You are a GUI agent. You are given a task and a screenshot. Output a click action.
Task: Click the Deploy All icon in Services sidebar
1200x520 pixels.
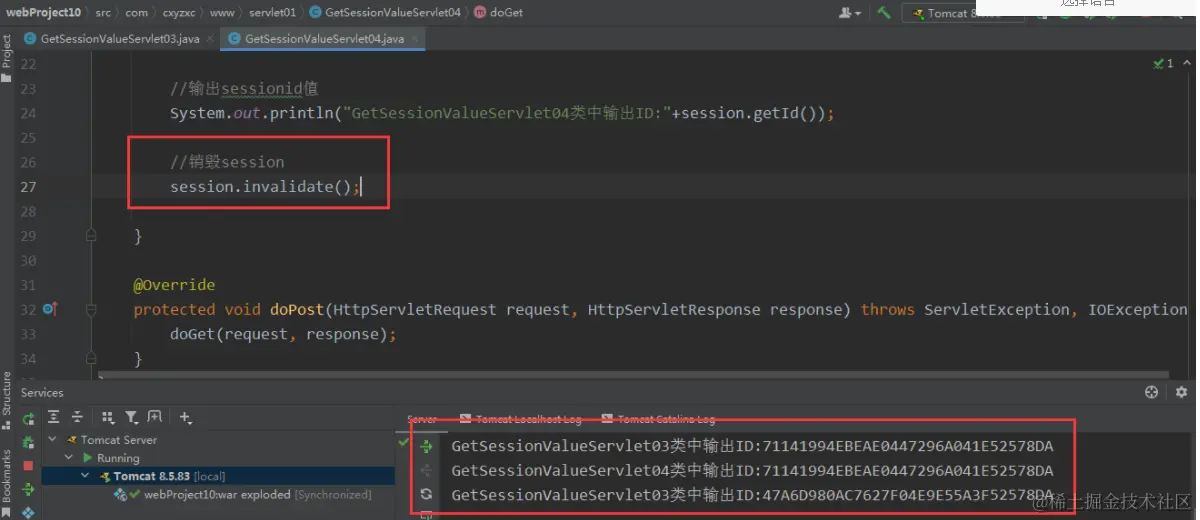click(x=28, y=490)
